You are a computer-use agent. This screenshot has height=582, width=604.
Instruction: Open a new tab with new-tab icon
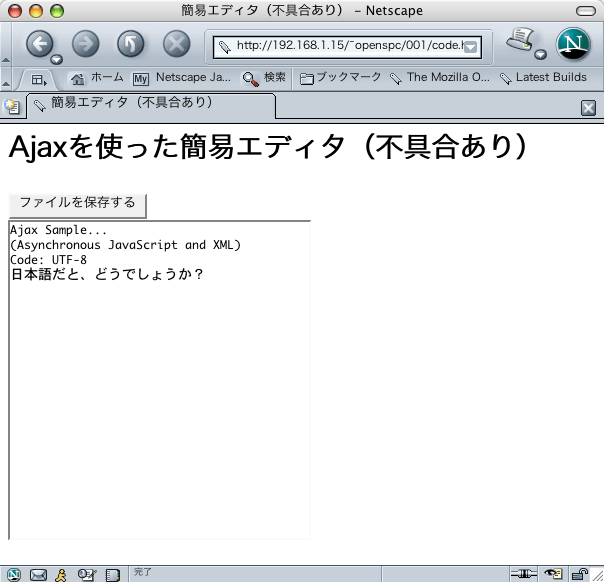pos(12,107)
